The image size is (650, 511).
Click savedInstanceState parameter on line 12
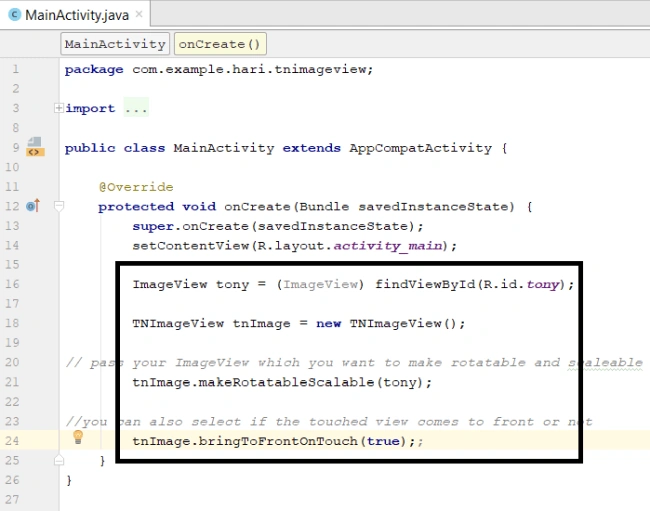click(436, 206)
